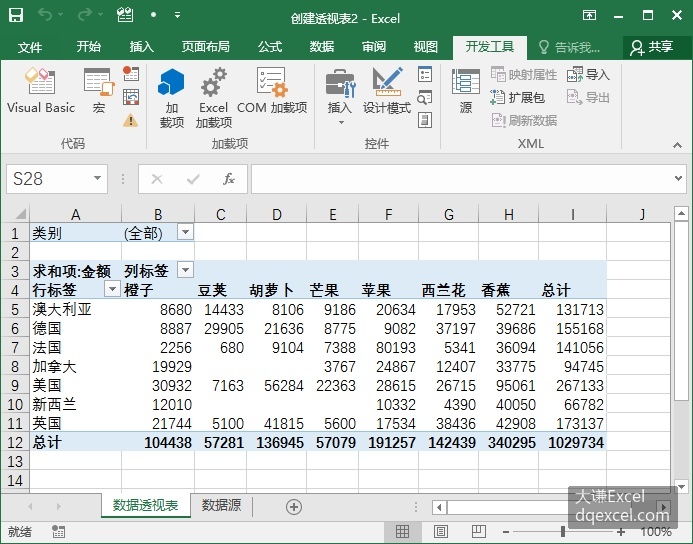Open the XML 源 pane
The width and height of the screenshot is (693, 544).
click(465, 91)
